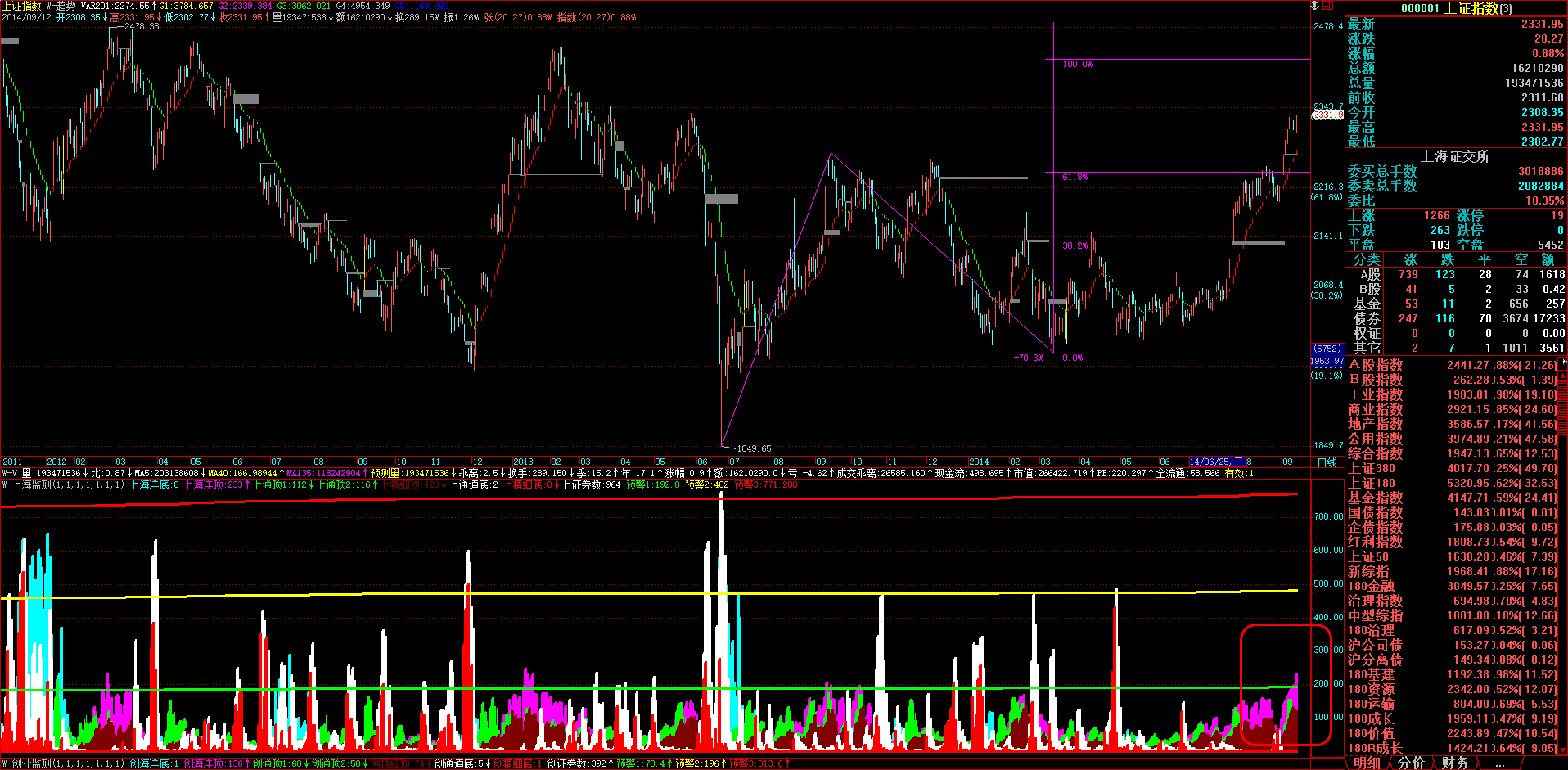The width and height of the screenshot is (1568, 770).
Task: Select 上证50 in the index list
Action: click(1368, 556)
